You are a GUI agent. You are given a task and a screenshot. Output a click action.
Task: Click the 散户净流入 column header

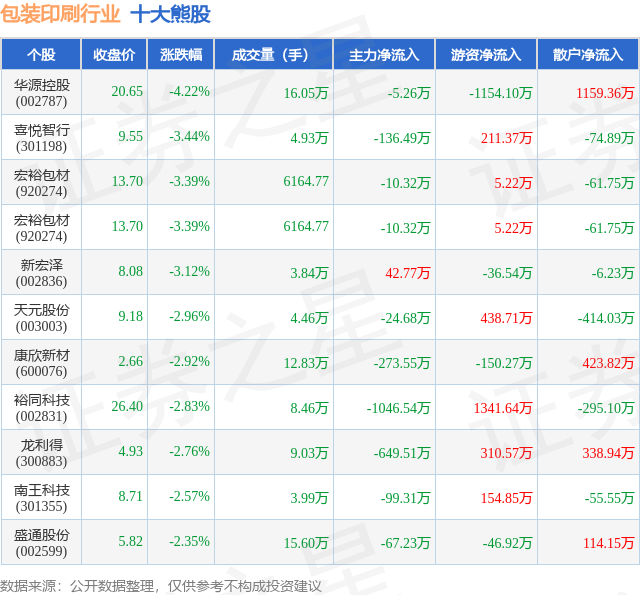point(588,54)
